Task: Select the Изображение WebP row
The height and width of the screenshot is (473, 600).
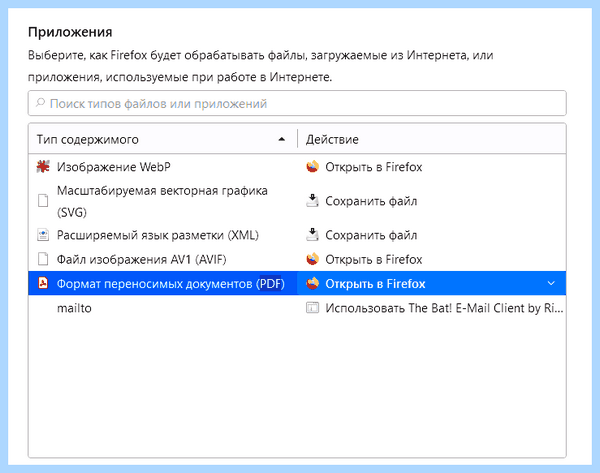Action: coord(297,166)
